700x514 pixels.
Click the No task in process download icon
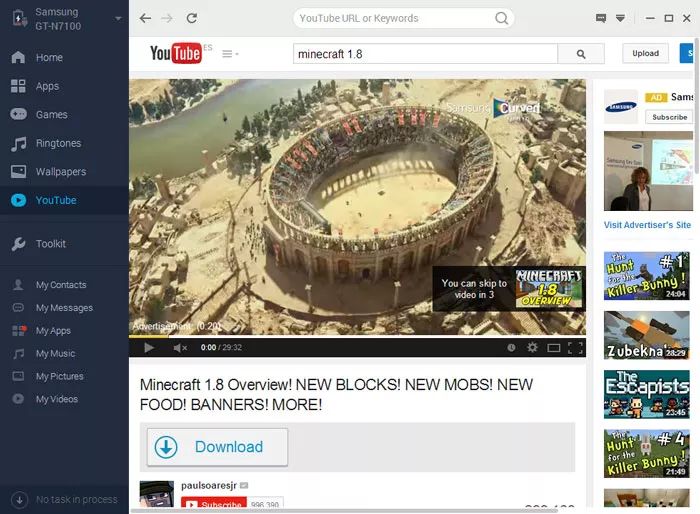point(19,500)
